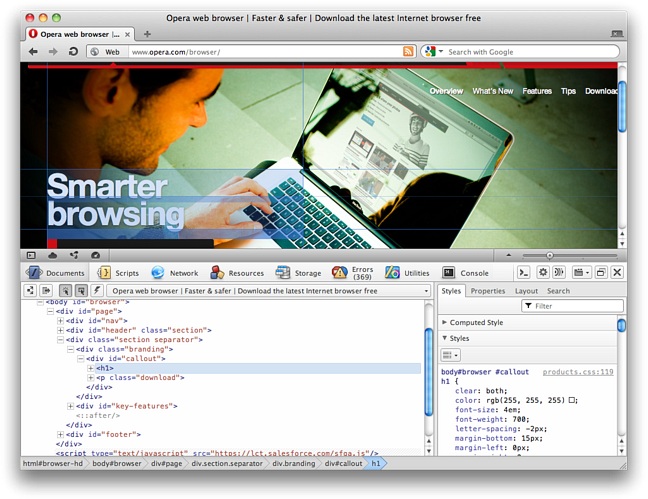The image size is (648, 499).
Task: Click the Filter field in Styles panel
Action: click(568, 306)
